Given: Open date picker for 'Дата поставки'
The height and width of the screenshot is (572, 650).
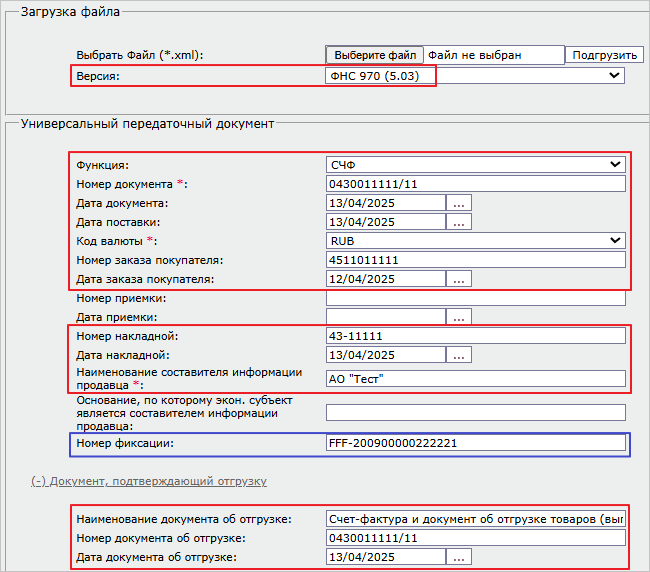Looking at the screenshot, I should (x=459, y=222).
